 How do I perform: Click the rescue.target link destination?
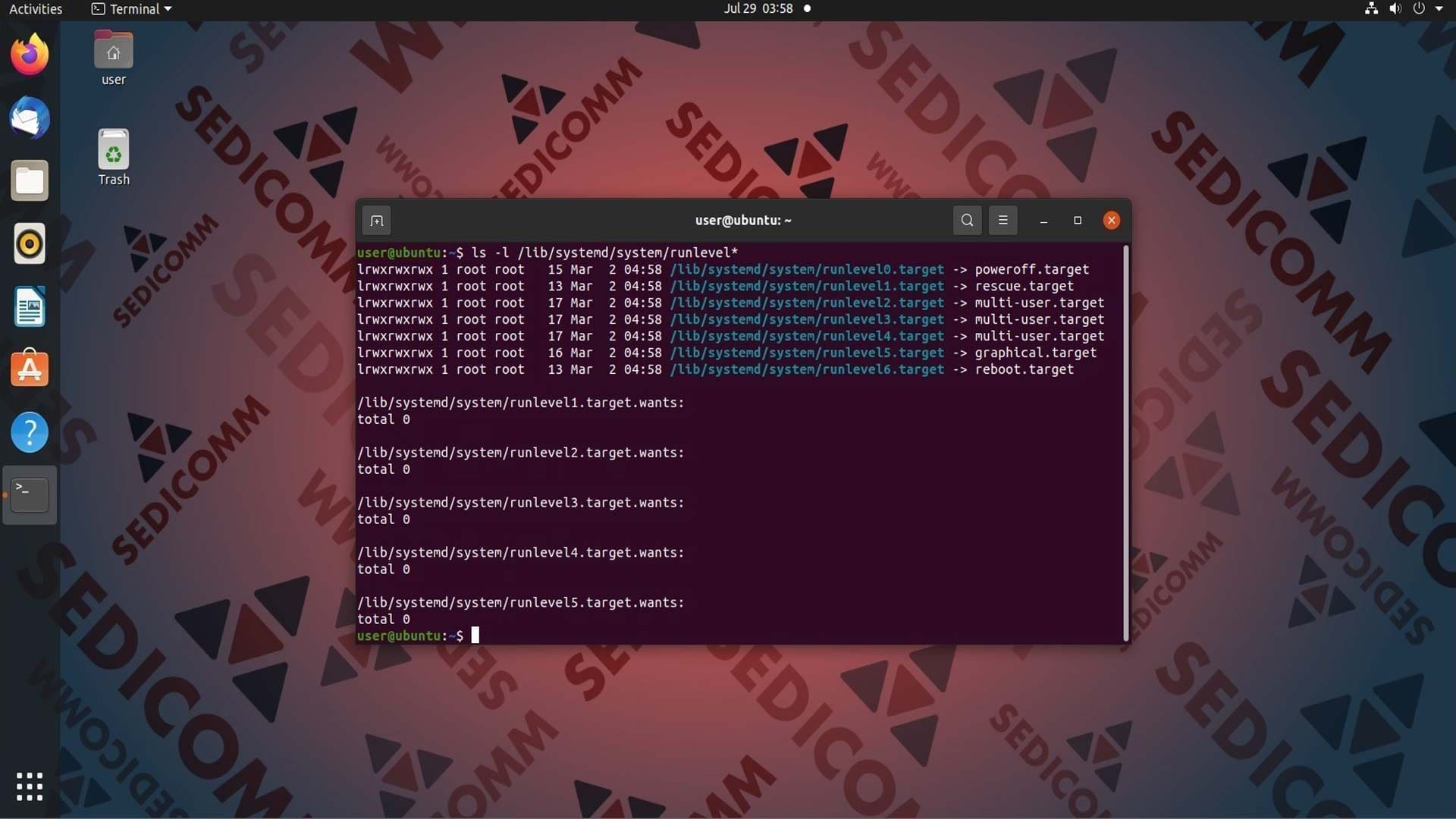[1024, 286]
